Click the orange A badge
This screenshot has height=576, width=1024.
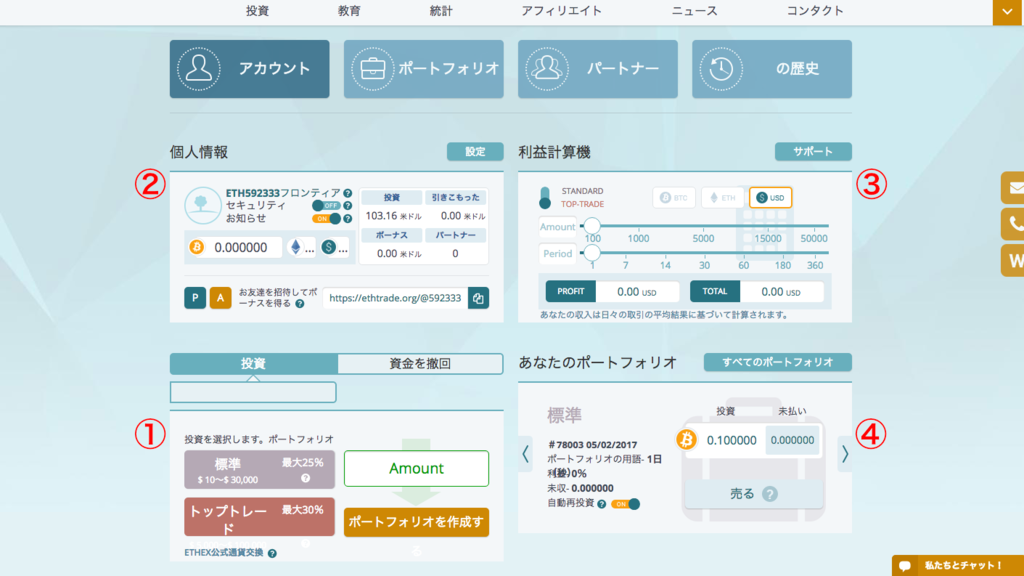[220, 298]
